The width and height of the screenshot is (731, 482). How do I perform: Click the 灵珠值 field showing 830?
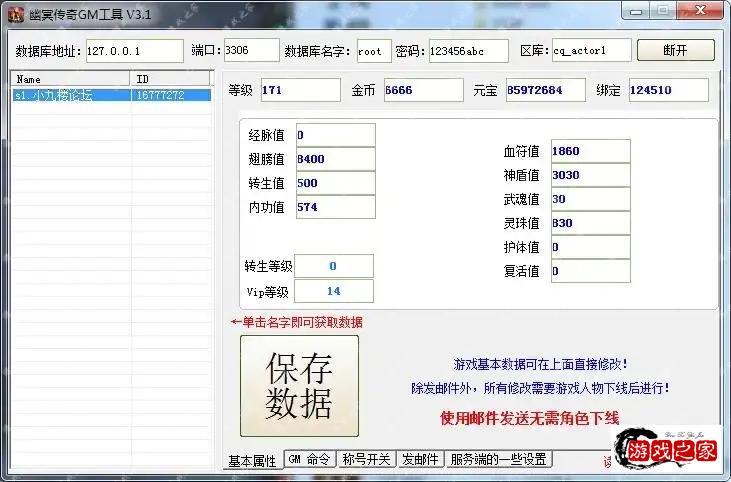click(591, 223)
